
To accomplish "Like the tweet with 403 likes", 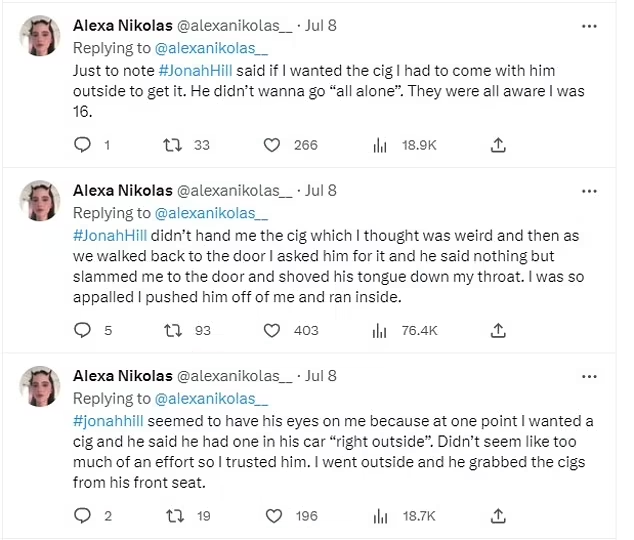I will pos(272,330).
